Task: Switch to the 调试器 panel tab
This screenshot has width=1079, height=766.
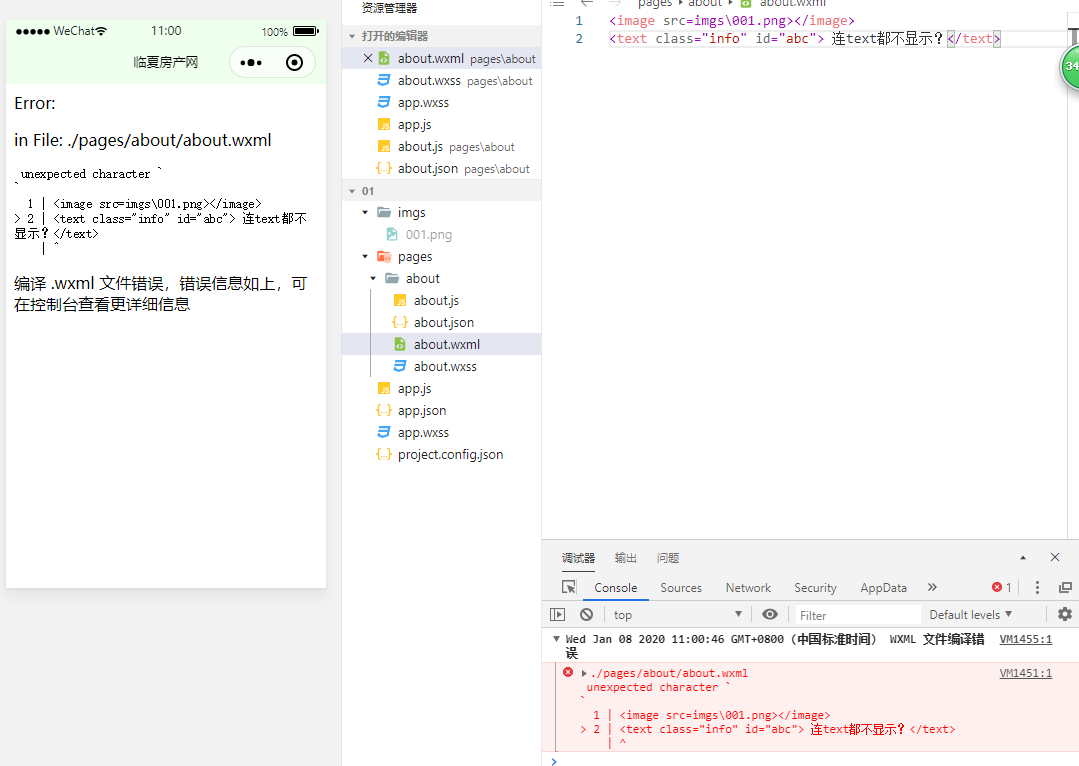Action: coord(578,557)
